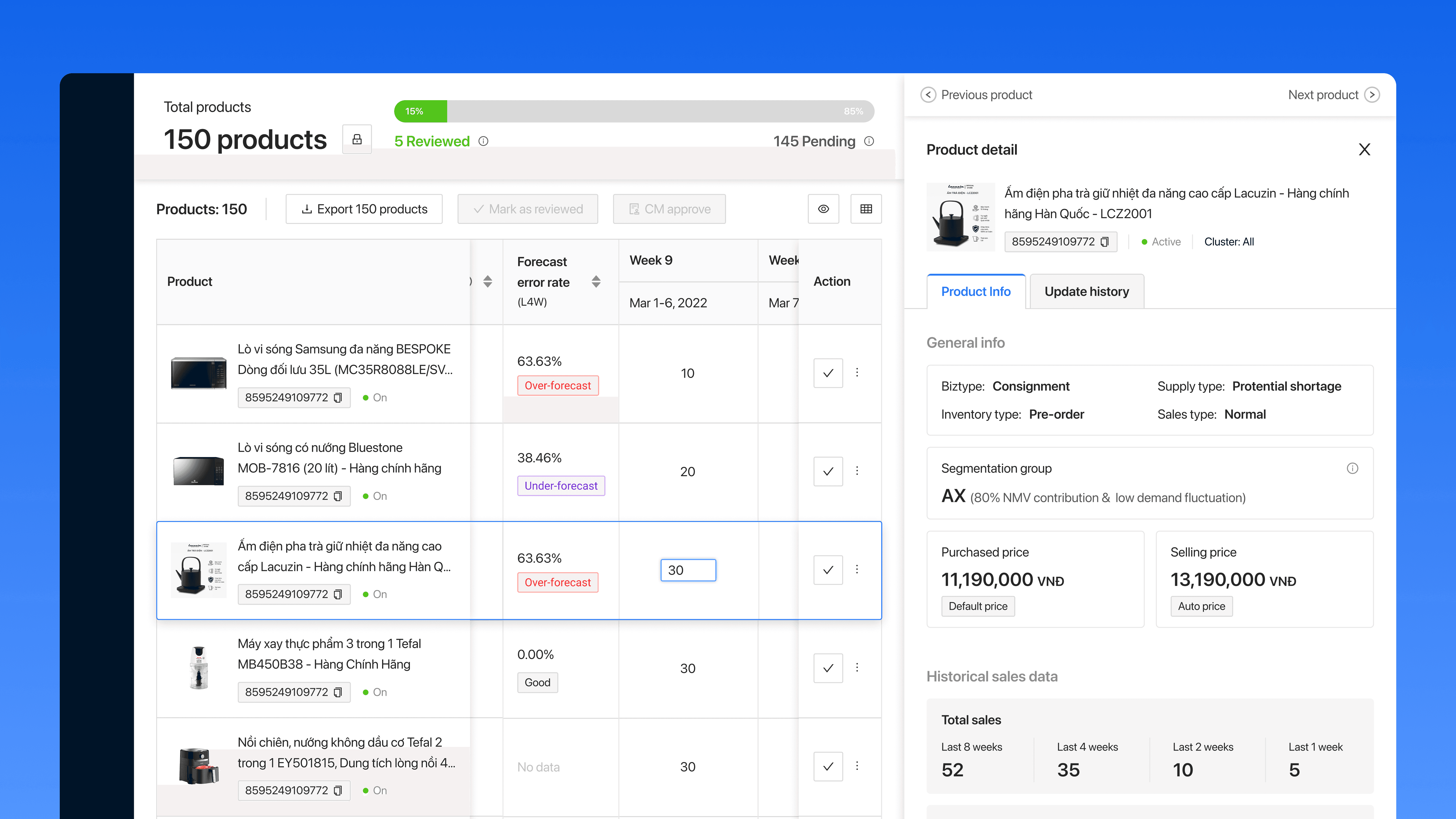This screenshot has height=819, width=1456.
Task: Click Tefal air fryer product thumbnail
Action: [198, 767]
